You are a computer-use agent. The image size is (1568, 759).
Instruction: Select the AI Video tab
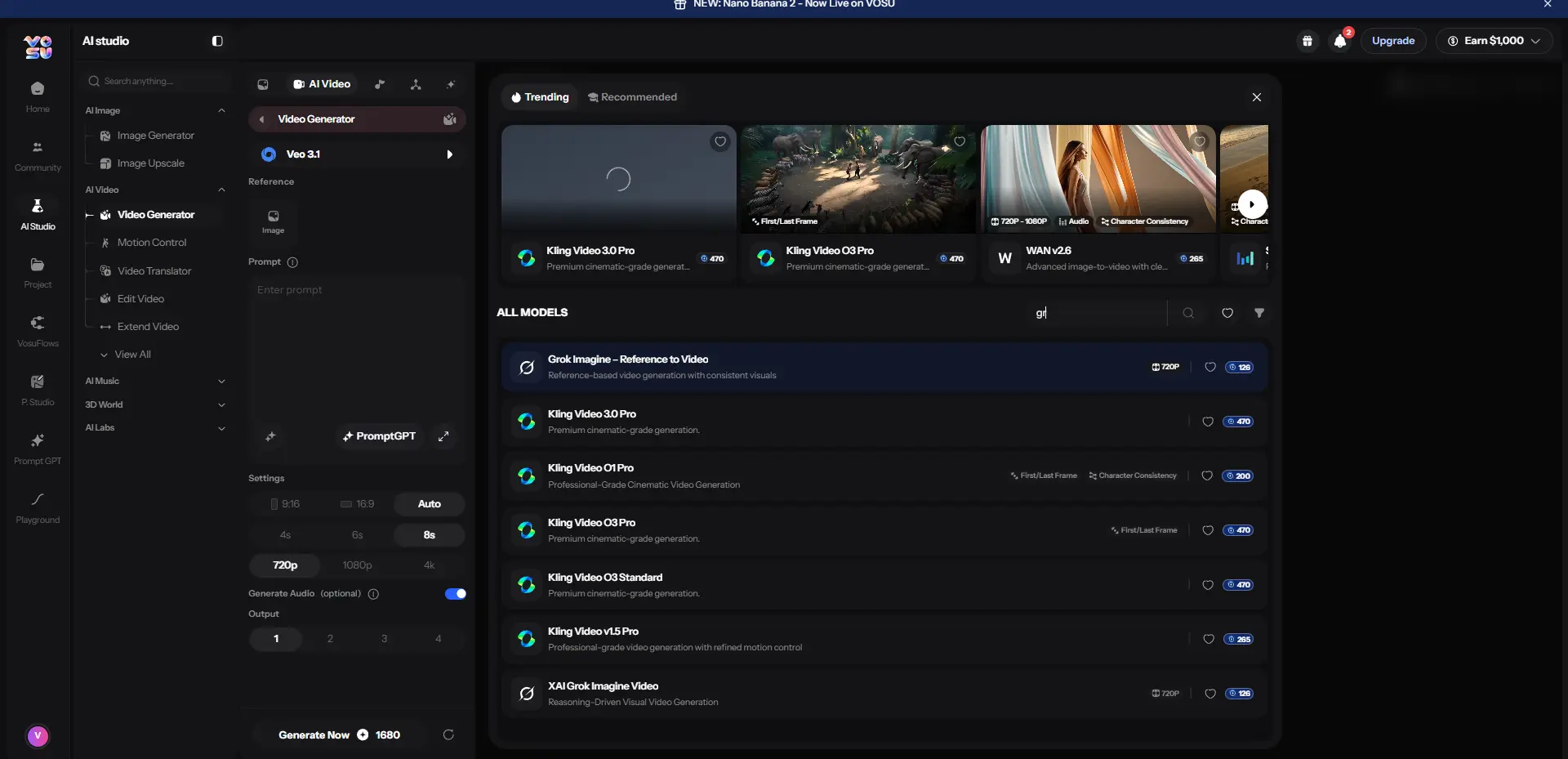click(322, 84)
